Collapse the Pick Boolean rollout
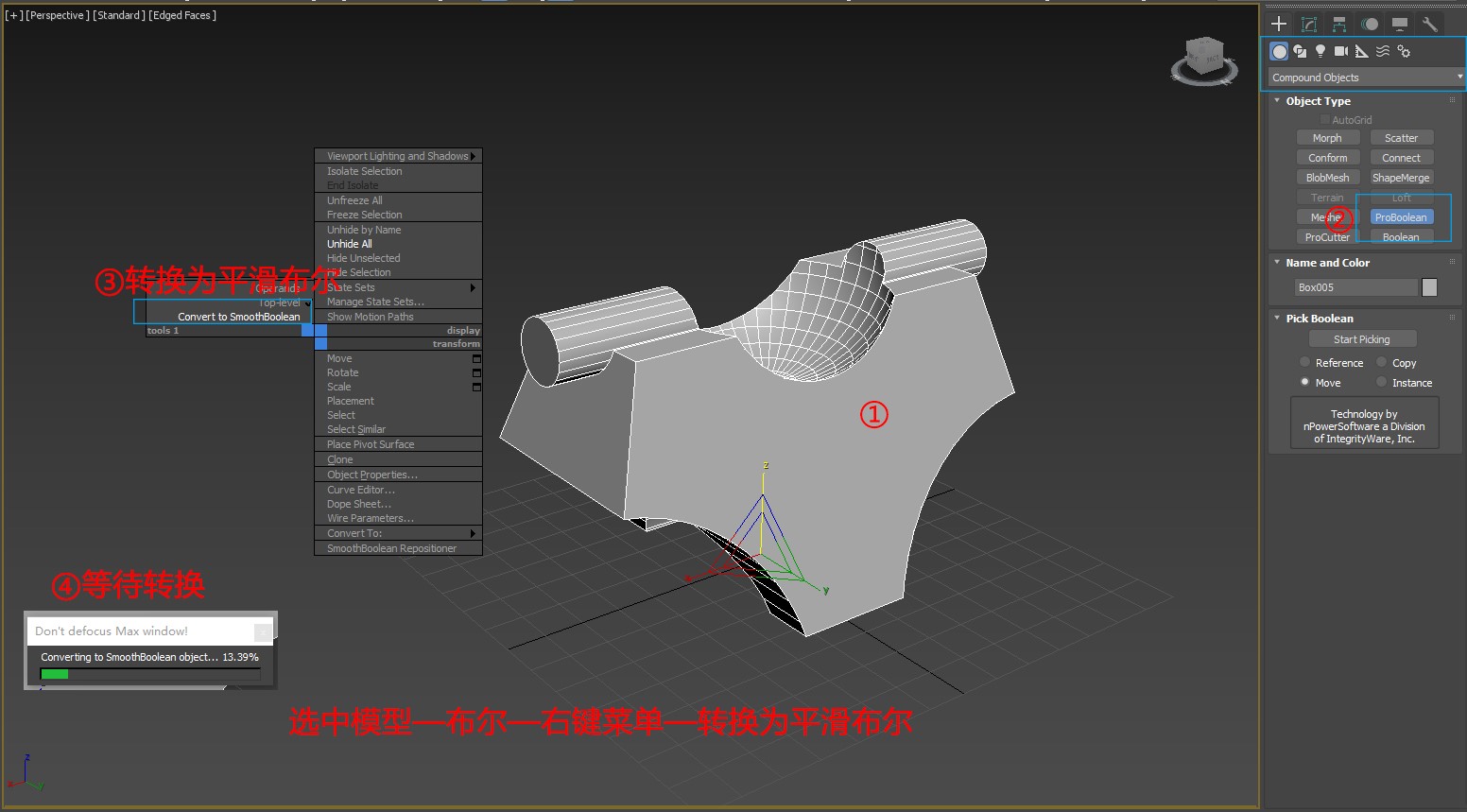This screenshot has width=1467, height=812. pos(1319,319)
